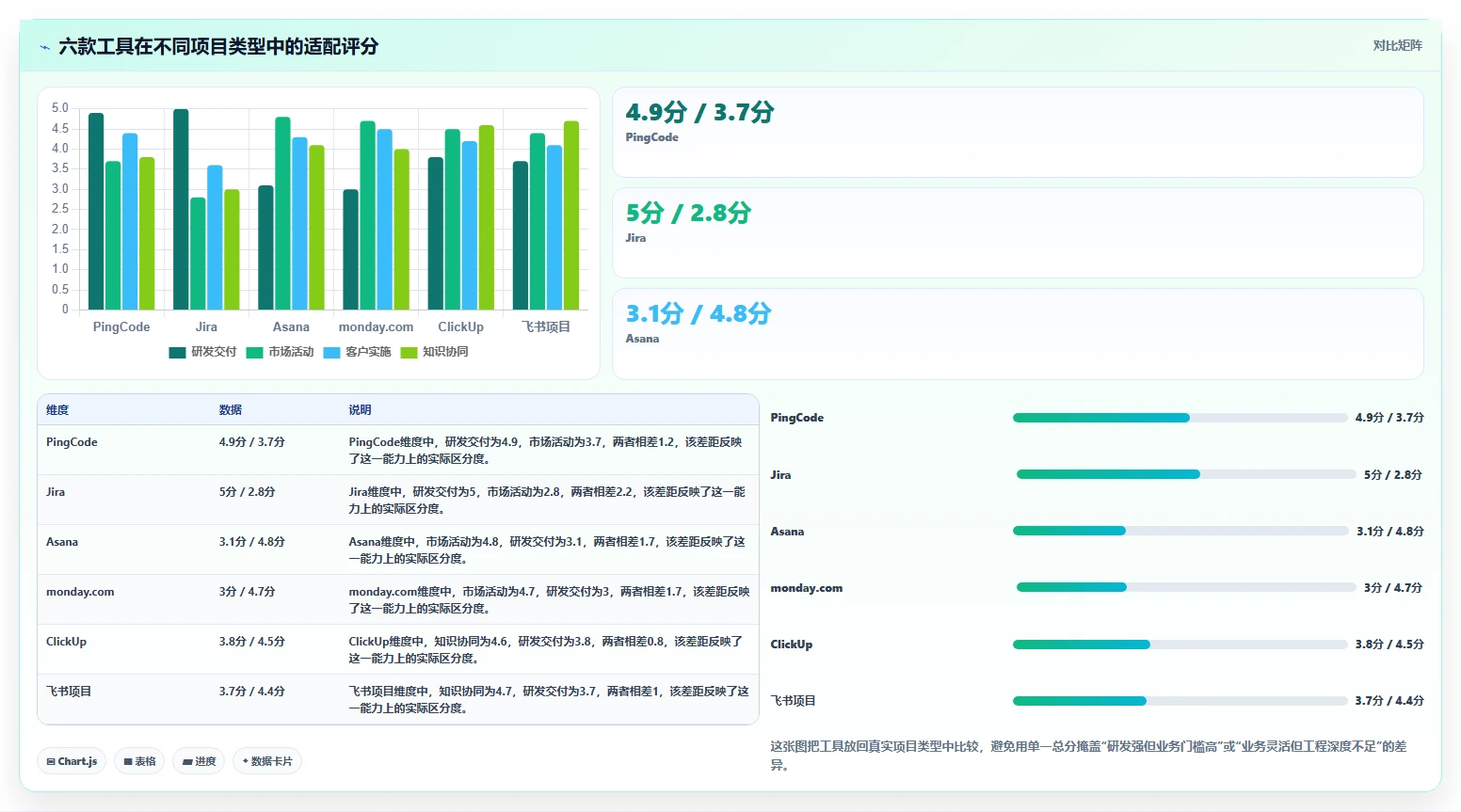Click the Asana progress bar
The image size is (1461, 812).
click(1180, 531)
